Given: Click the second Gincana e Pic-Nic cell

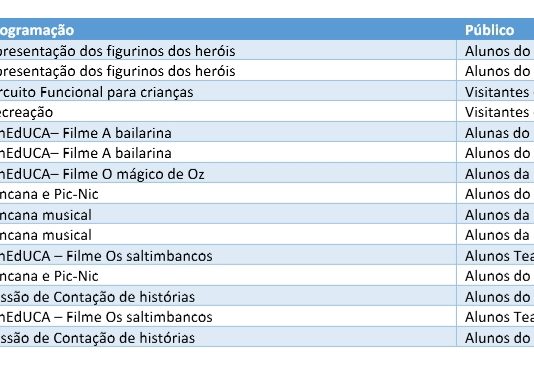Looking at the screenshot, I should tap(228, 275).
